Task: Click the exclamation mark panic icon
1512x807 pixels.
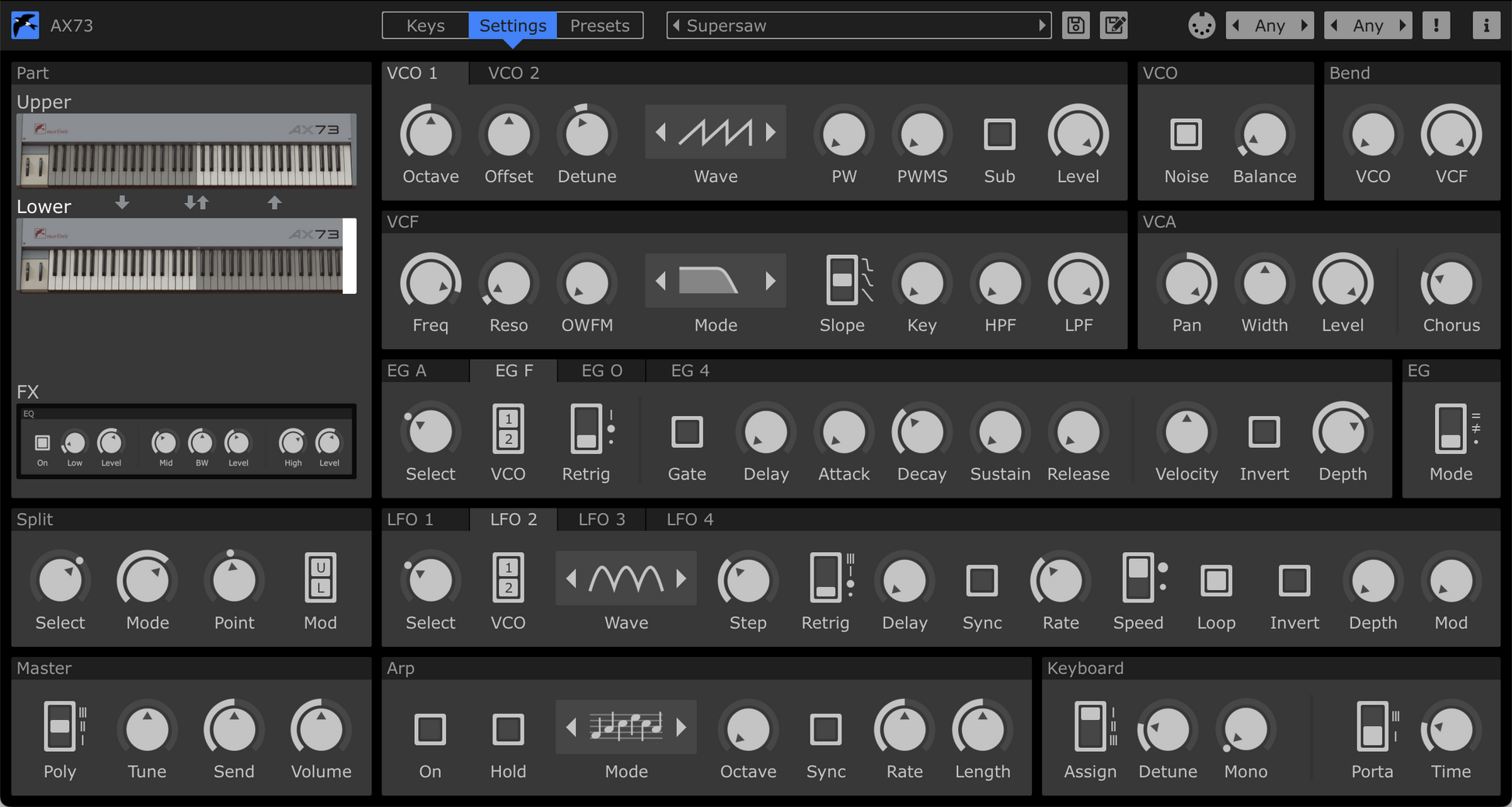Action: point(1436,26)
